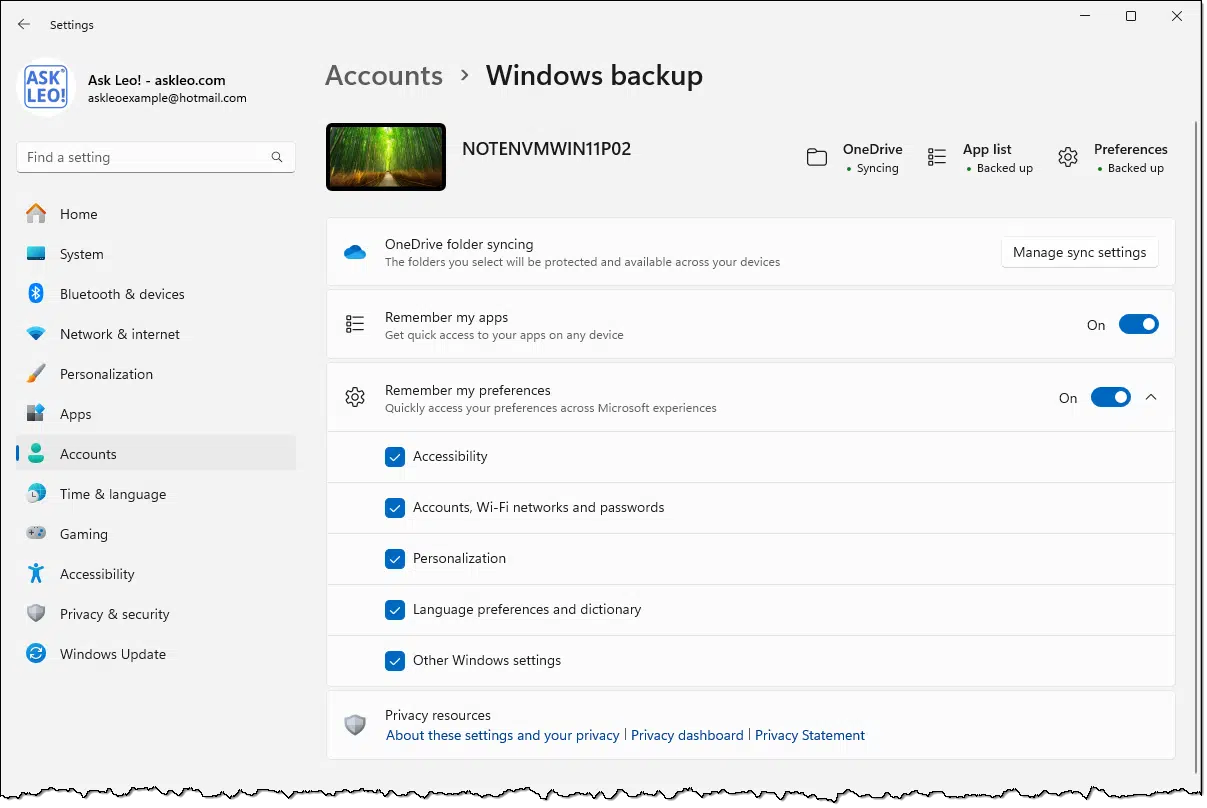
Task: Click the bamboo forest desktop thumbnail
Action: (386, 157)
